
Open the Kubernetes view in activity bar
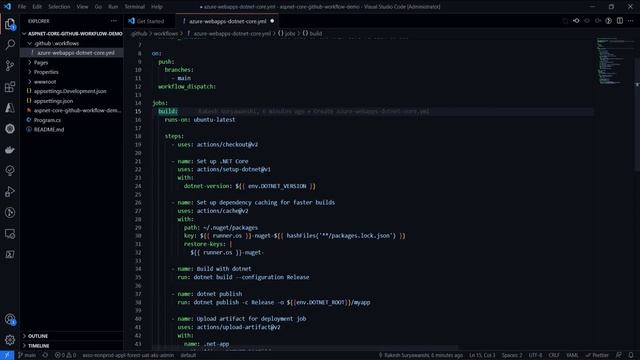pos(10,129)
